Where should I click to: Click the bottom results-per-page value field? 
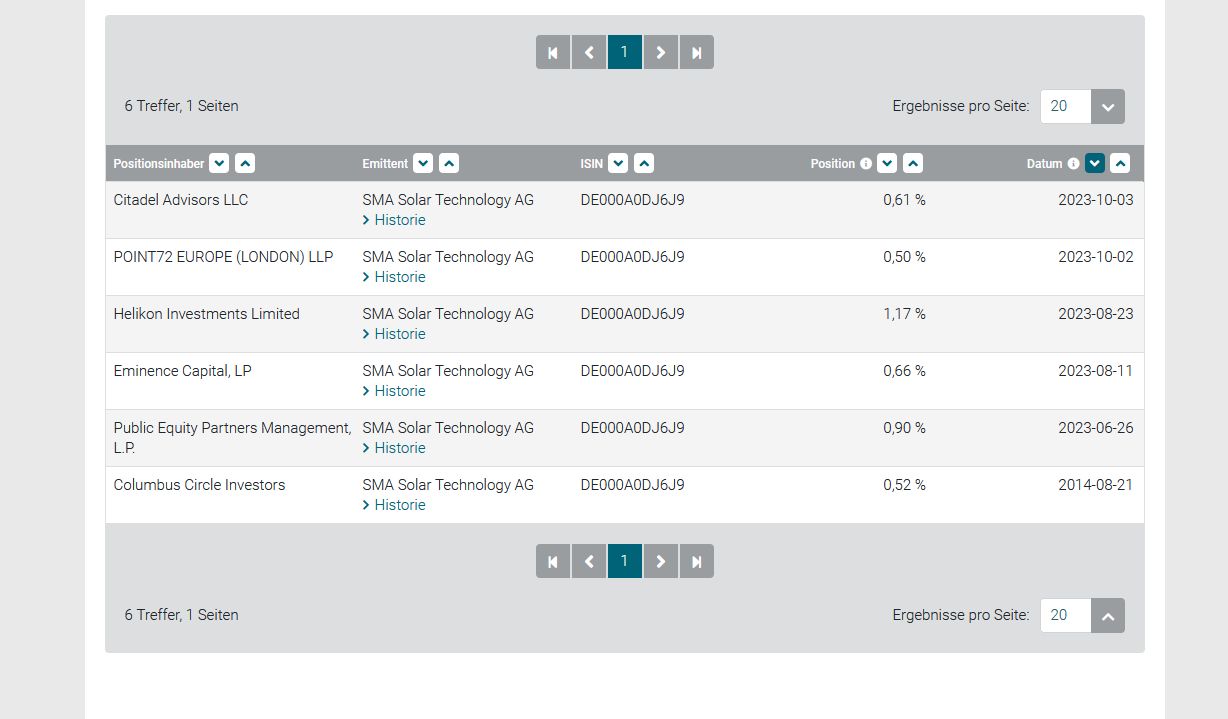1065,615
